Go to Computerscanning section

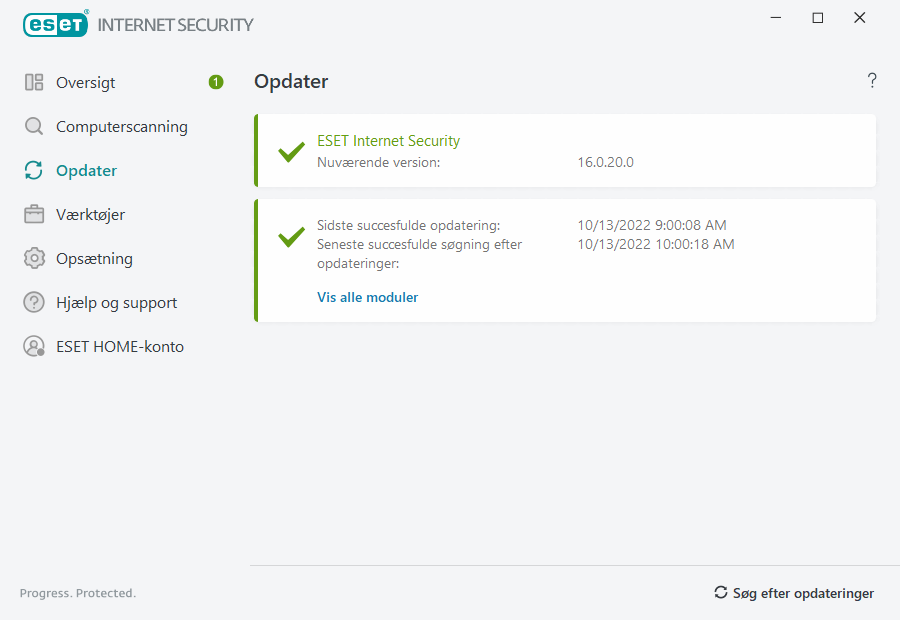(121, 127)
